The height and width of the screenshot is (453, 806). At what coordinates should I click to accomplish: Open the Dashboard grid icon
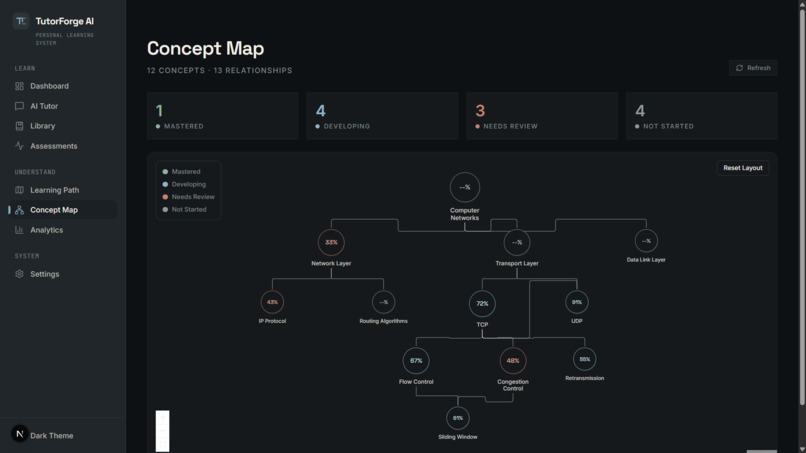tap(19, 86)
